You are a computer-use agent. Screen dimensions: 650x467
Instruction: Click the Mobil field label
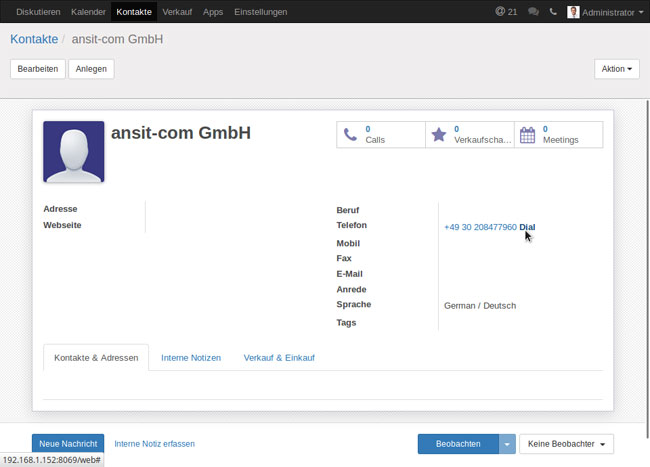(x=348, y=243)
